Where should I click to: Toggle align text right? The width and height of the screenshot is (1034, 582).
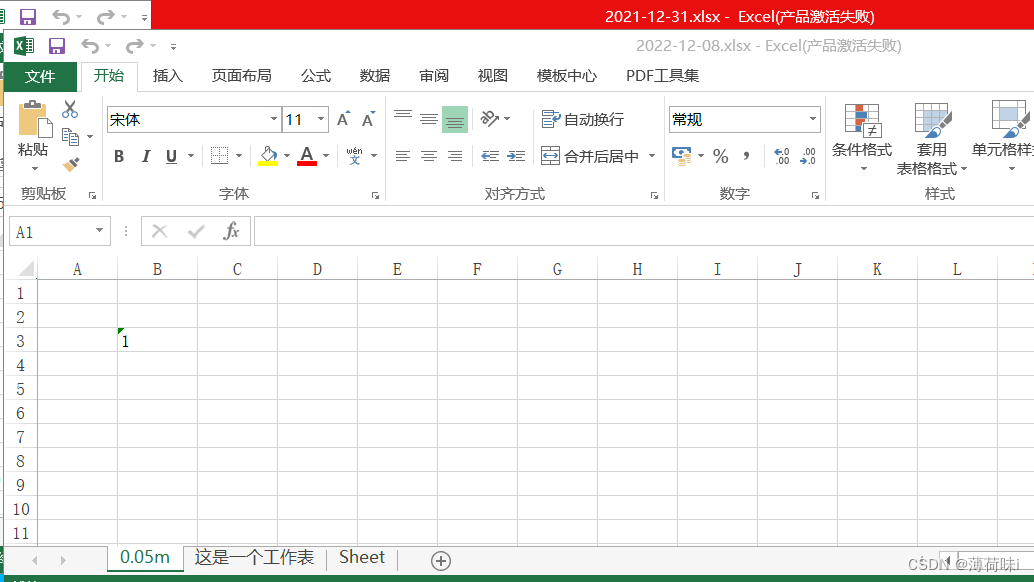tap(455, 156)
